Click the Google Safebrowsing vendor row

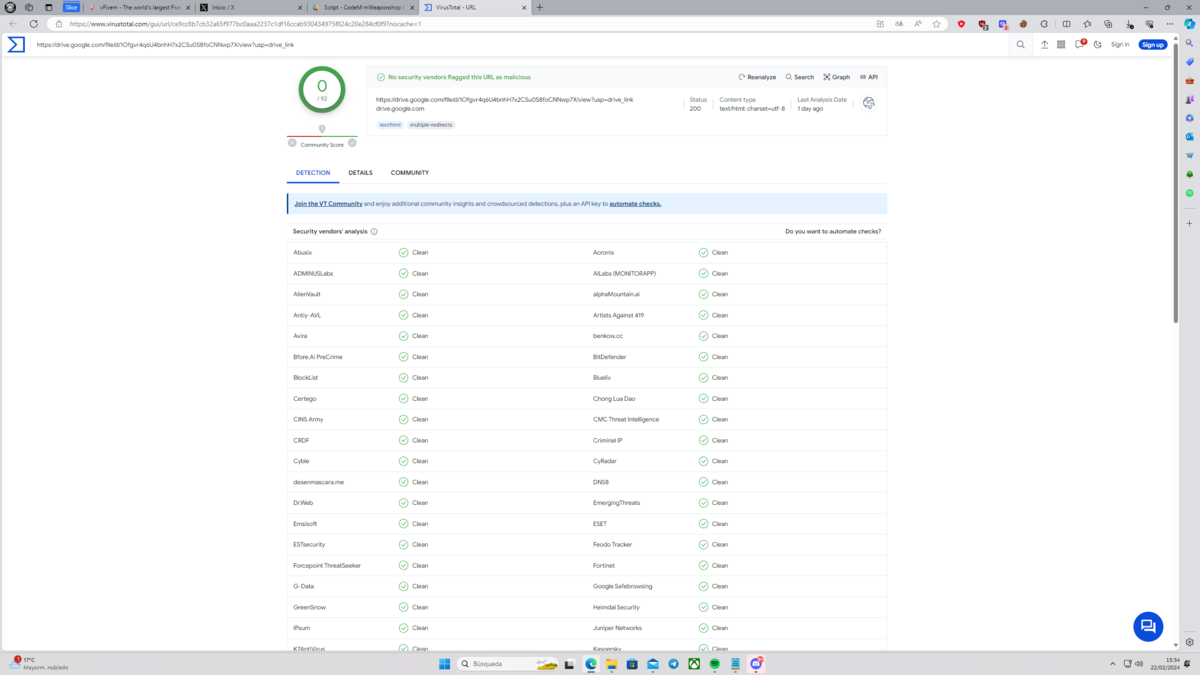[x=737, y=586]
